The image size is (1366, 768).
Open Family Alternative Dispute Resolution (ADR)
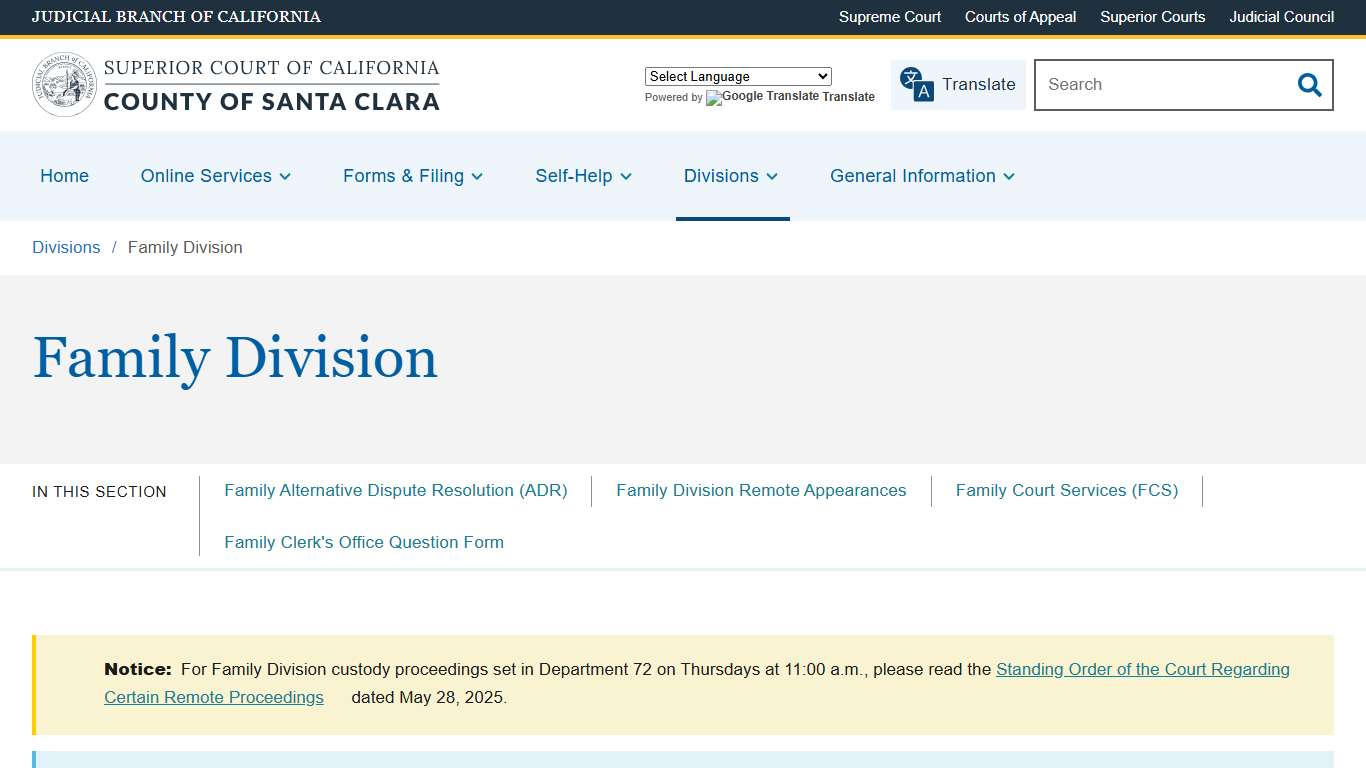[396, 490]
